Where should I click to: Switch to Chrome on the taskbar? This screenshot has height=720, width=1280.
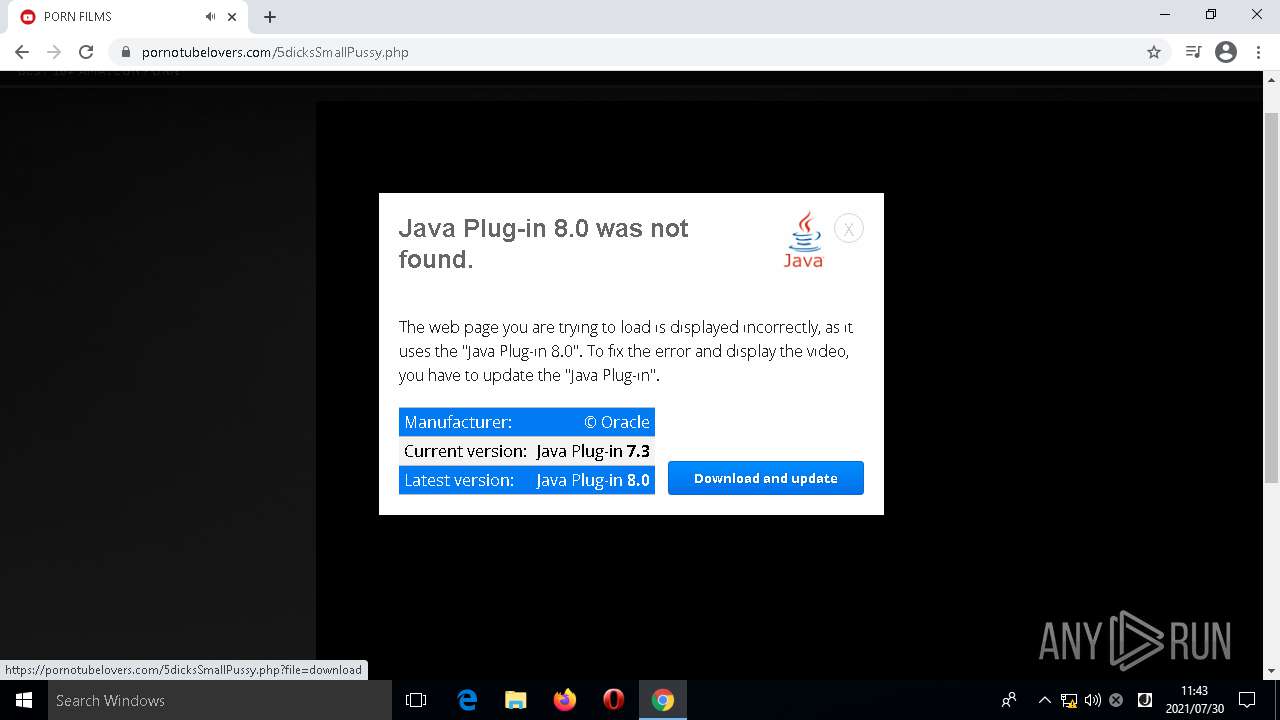tap(663, 700)
